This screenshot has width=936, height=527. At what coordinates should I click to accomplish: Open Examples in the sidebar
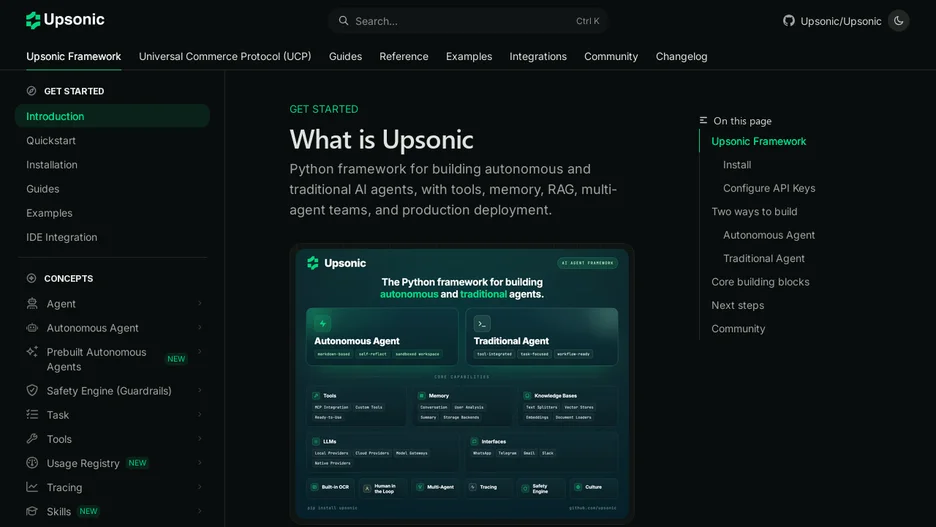pos(49,212)
